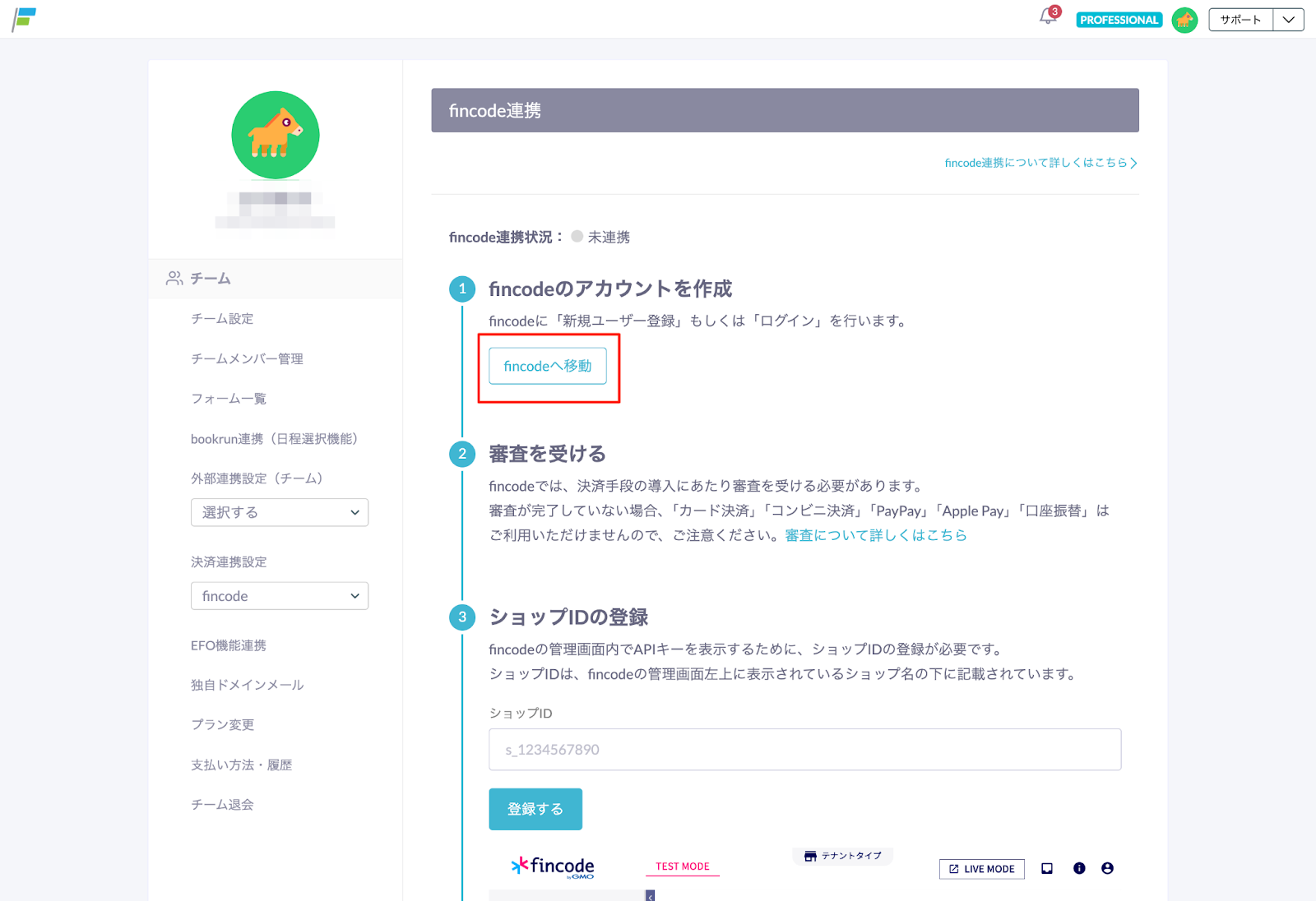Click the fincode logo in preview image
Screen dimensions: 1316x901
click(x=553, y=867)
